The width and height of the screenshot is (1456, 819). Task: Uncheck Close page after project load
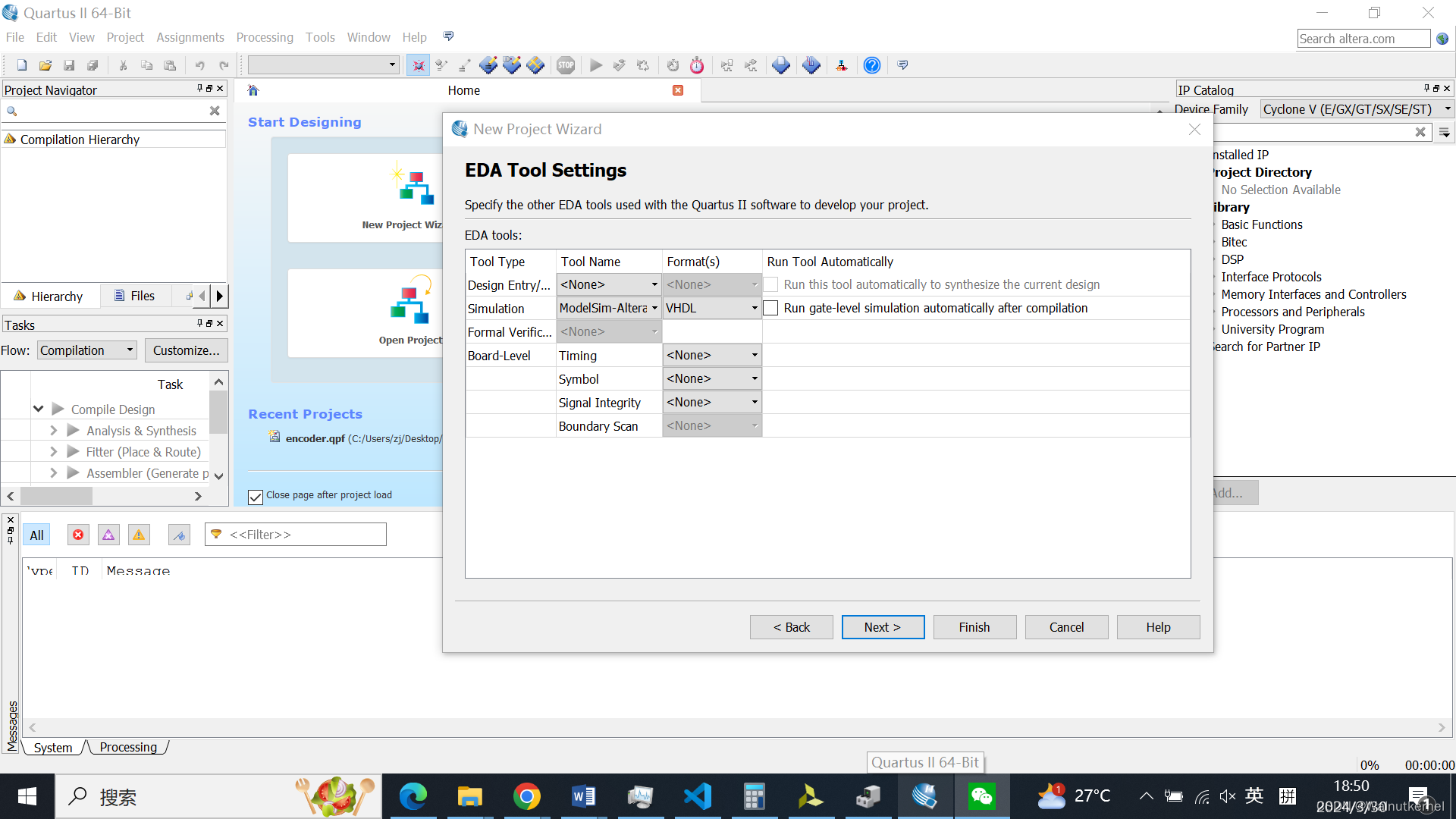(x=256, y=497)
